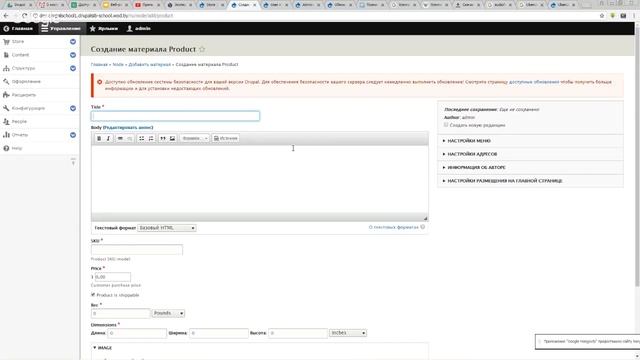Expand the Структура submenu arrow
The height and width of the screenshot is (360, 640).
(x=73, y=68)
